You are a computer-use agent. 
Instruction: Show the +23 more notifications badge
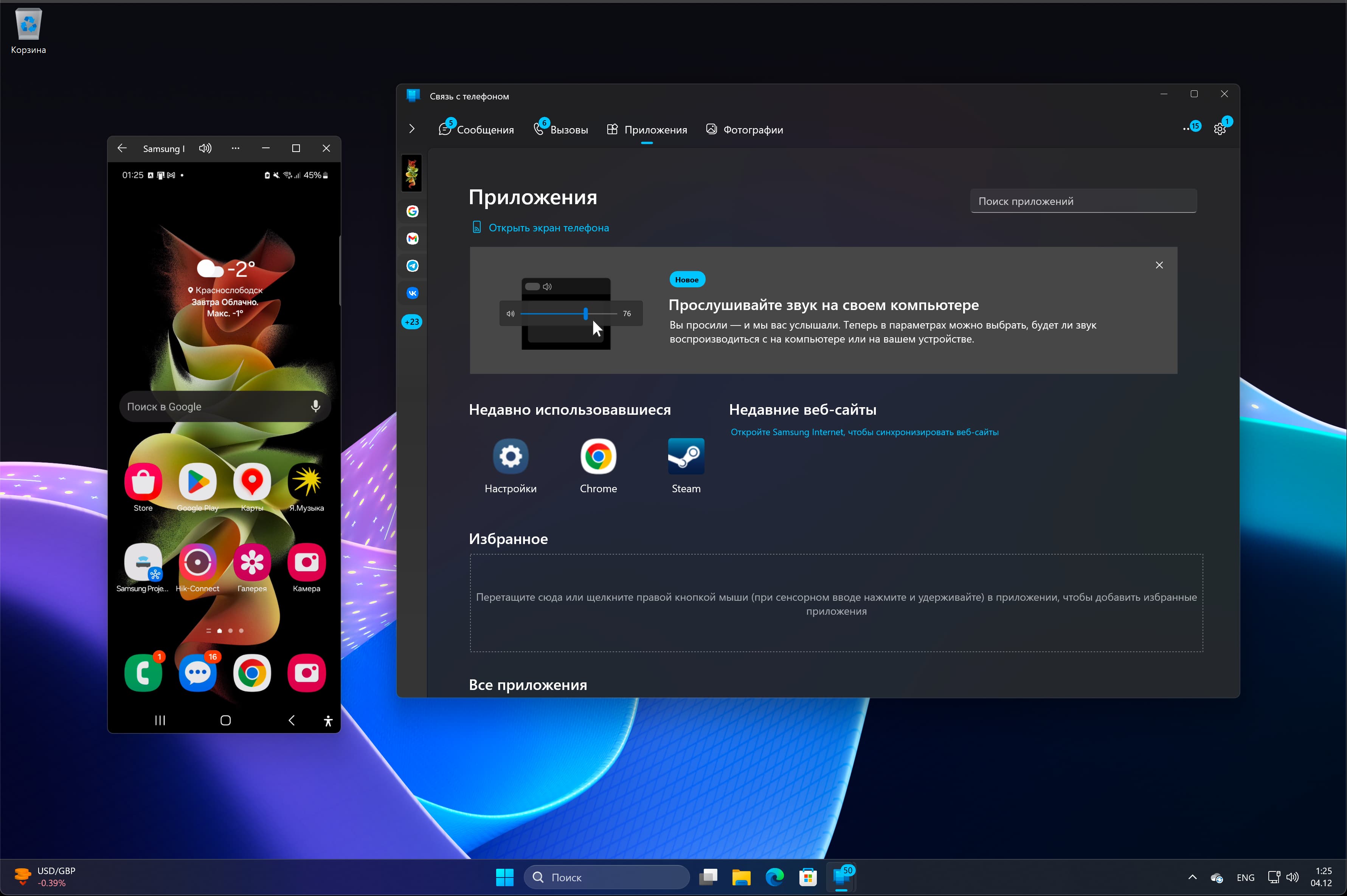coord(412,322)
